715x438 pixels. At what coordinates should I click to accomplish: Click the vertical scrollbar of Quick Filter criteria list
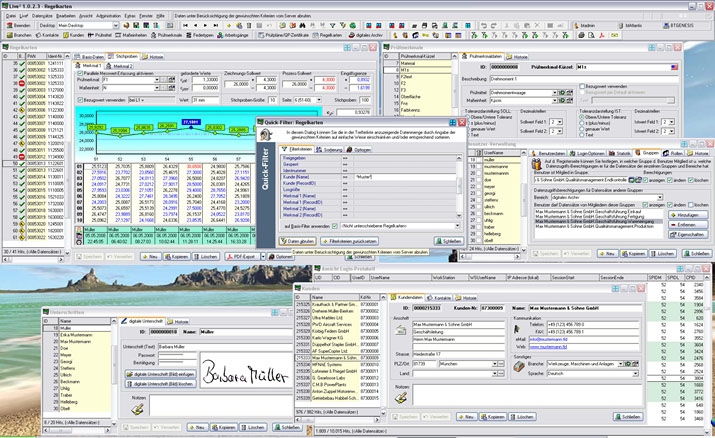point(459,186)
